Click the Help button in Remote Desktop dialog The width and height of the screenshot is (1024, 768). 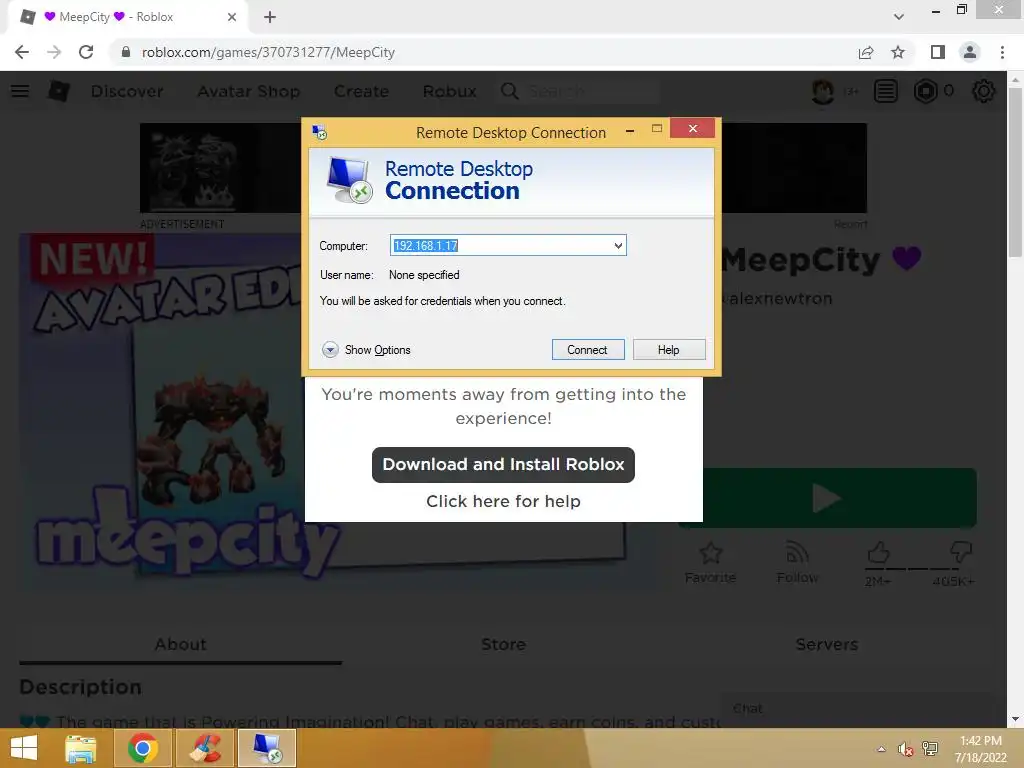pyautogui.click(x=669, y=349)
